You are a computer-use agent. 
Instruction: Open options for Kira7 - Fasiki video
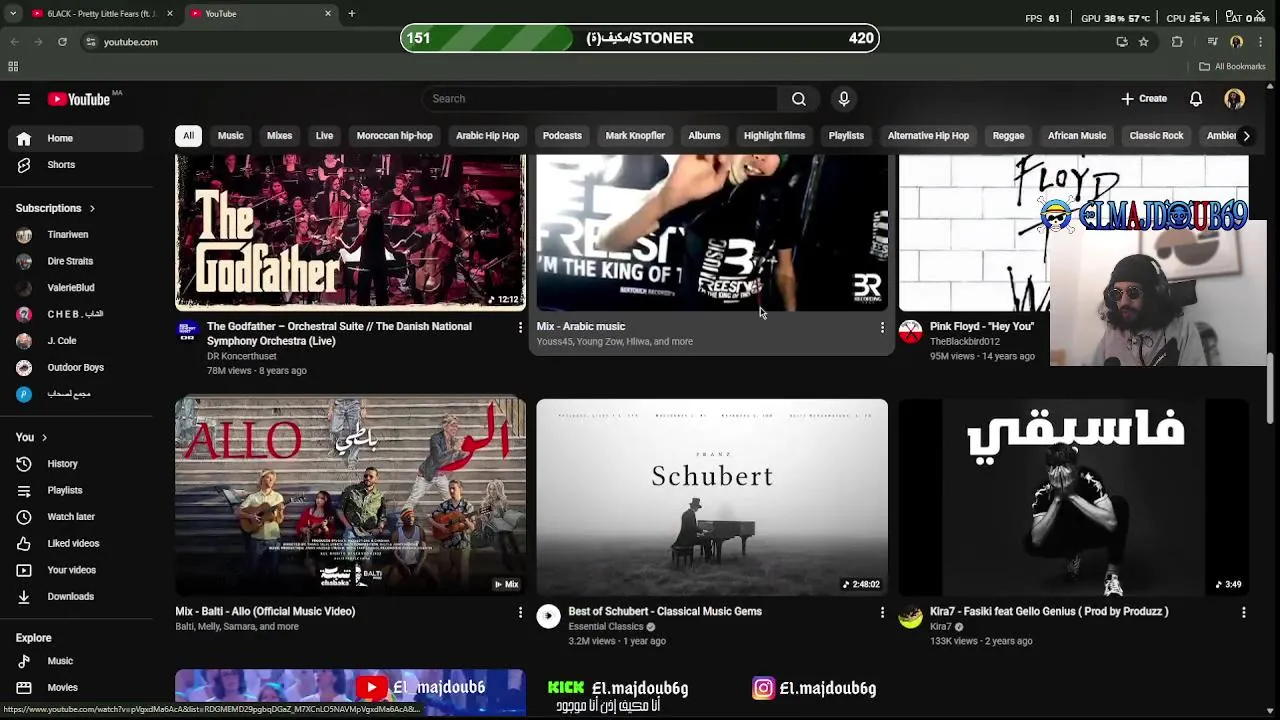(1243, 612)
